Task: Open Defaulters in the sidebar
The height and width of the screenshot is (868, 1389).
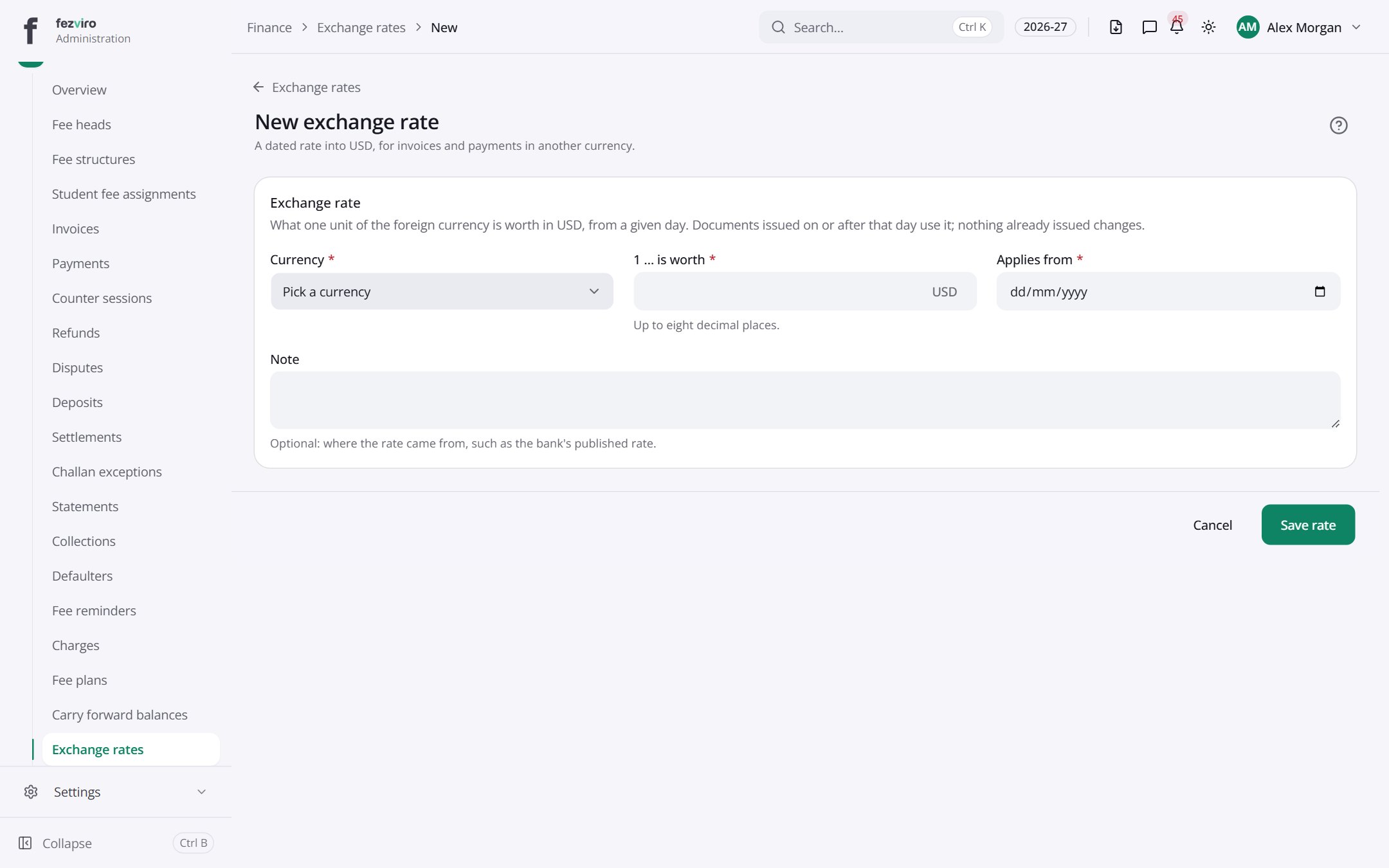Action: tap(131, 575)
